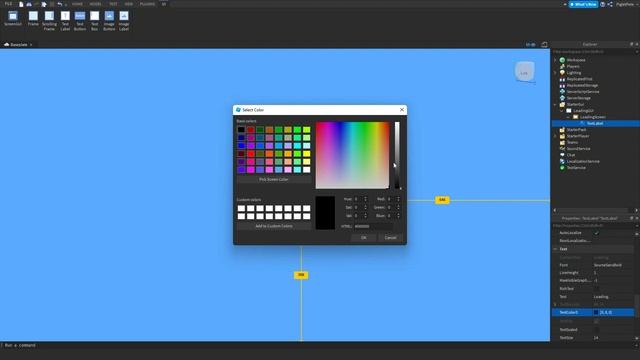Click the StarterGui folder icon in Explorer
640x360 pixels.
(562, 104)
